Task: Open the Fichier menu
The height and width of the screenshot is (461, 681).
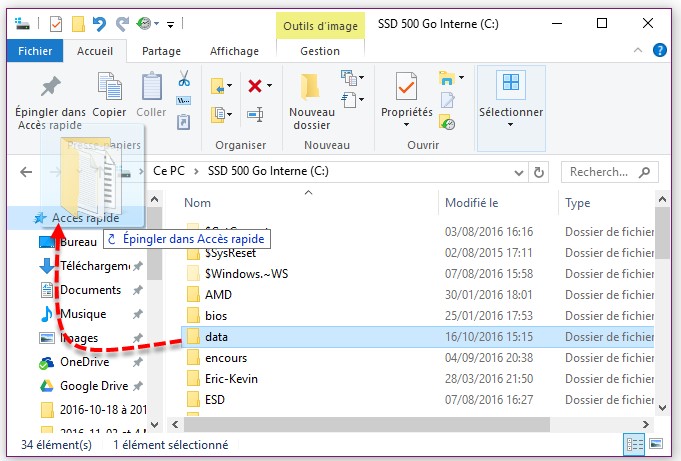Action: (x=34, y=51)
